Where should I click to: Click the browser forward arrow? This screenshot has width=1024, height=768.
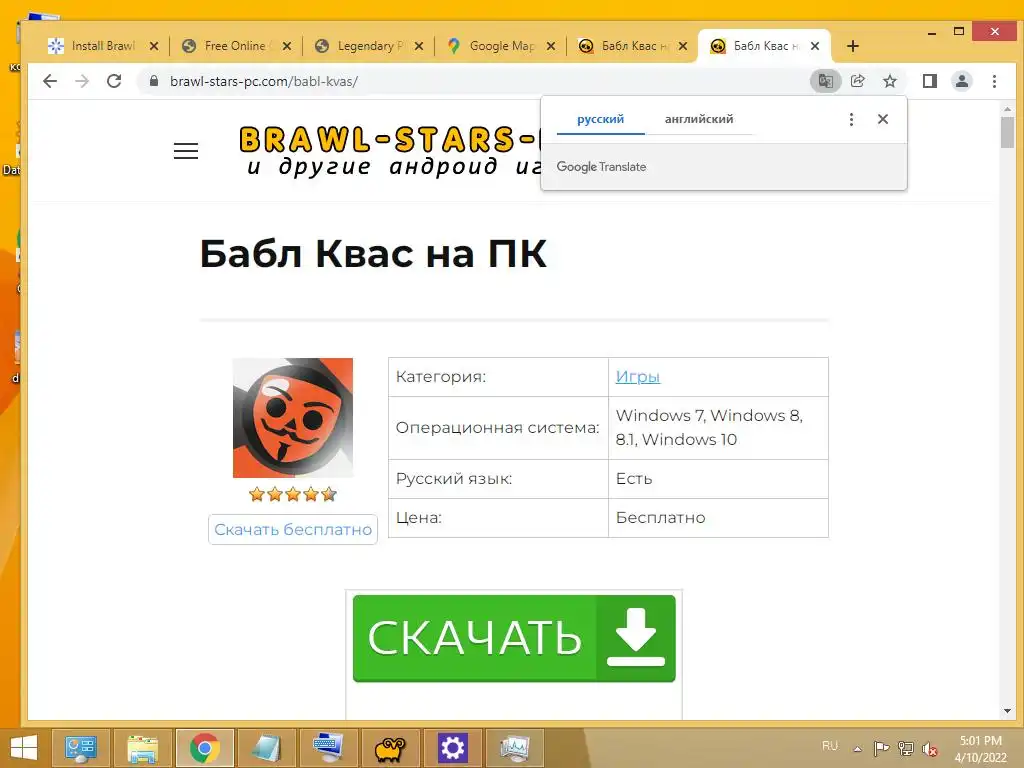click(82, 81)
